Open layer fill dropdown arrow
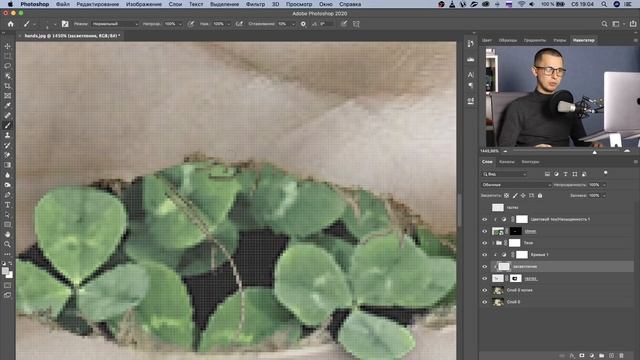640x360 pixels. click(x=604, y=196)
